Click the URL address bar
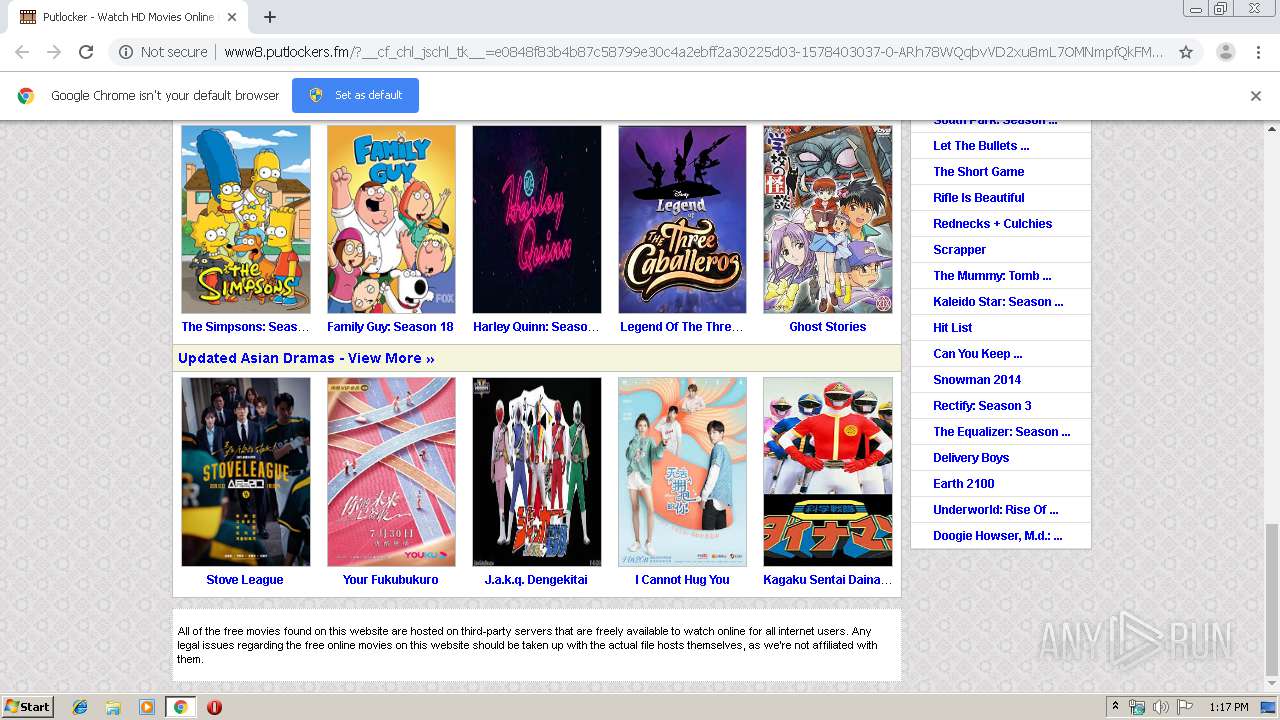The image size is (1280, 720). [693, 52]
